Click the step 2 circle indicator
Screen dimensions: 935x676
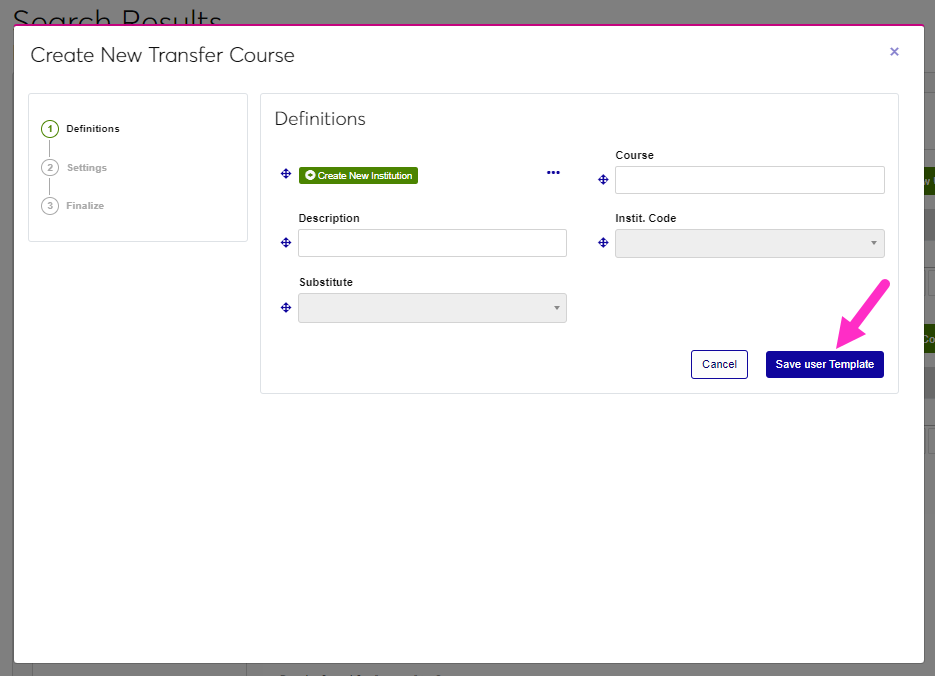click(50, 168)
